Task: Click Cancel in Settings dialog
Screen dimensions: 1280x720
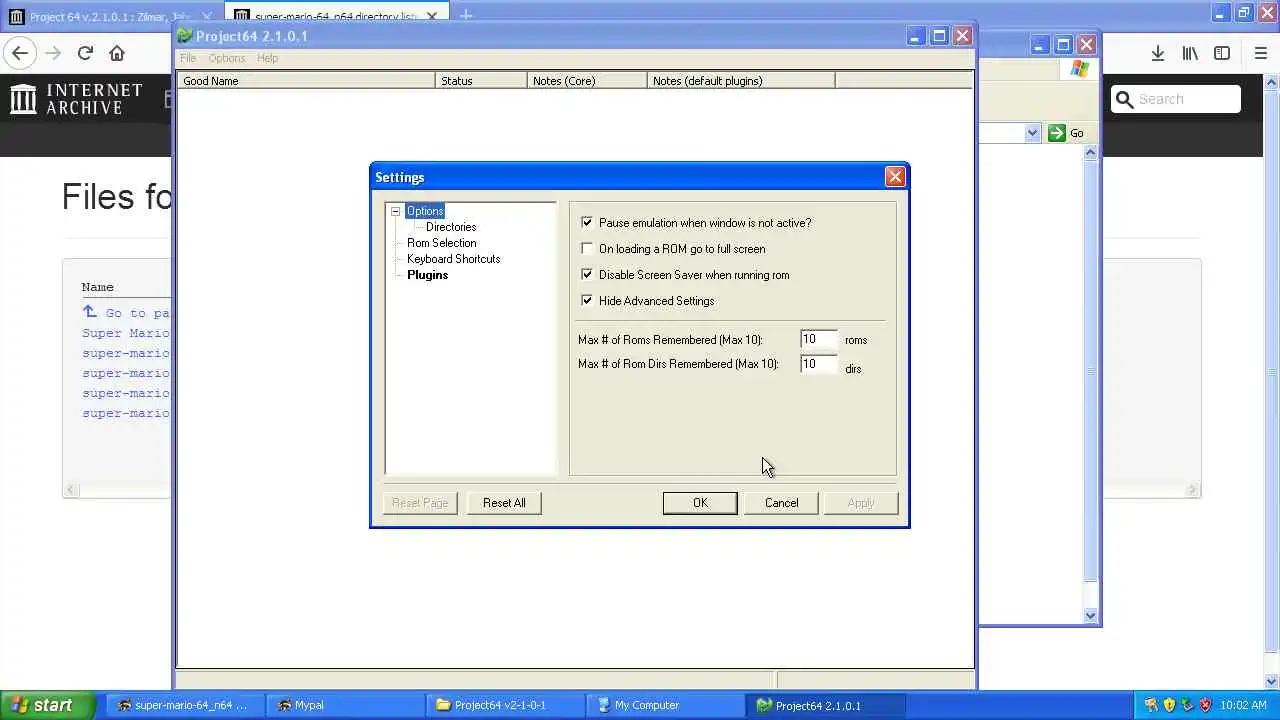Action: (781, 503)
